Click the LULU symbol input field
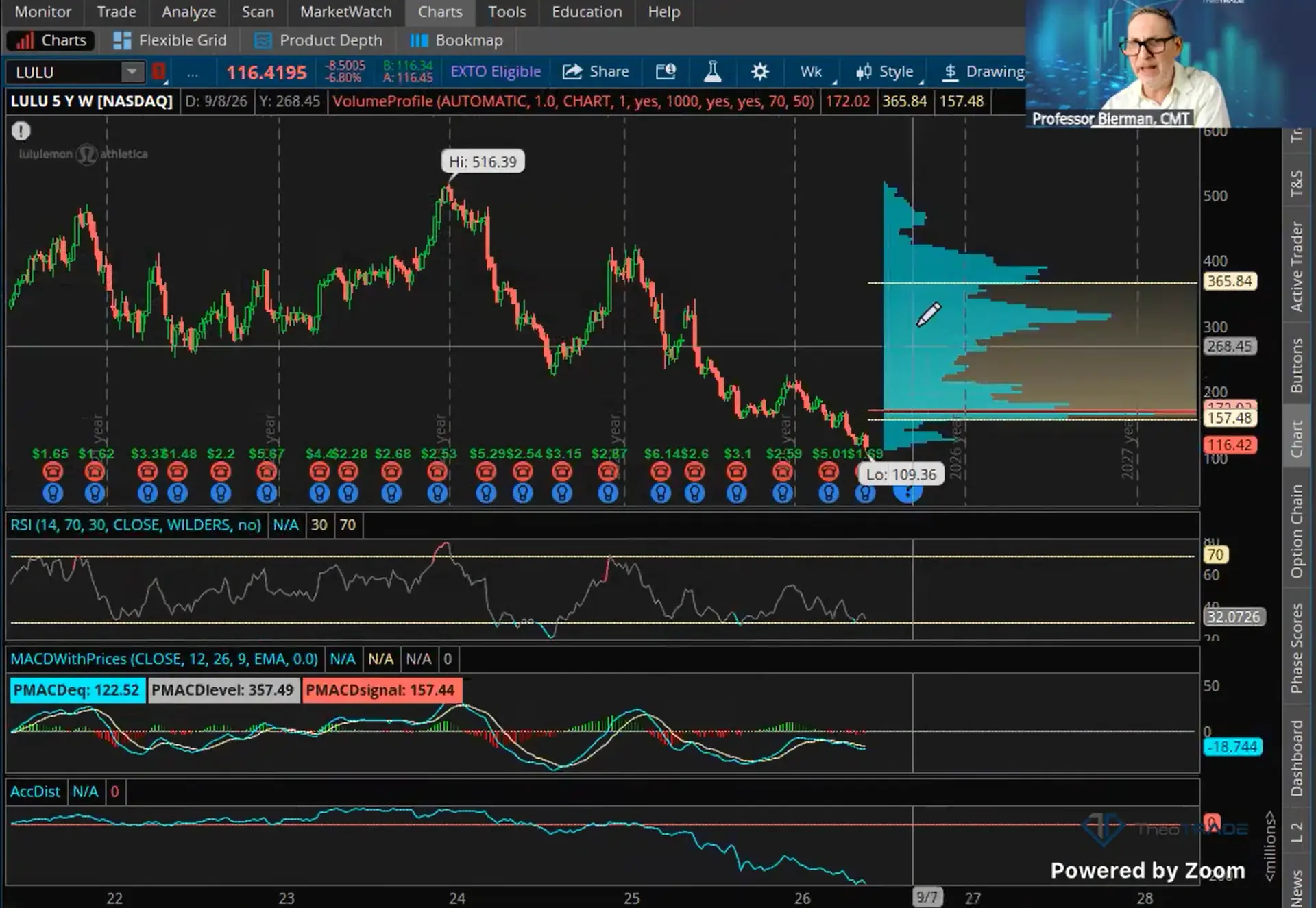 pos(64,72)
